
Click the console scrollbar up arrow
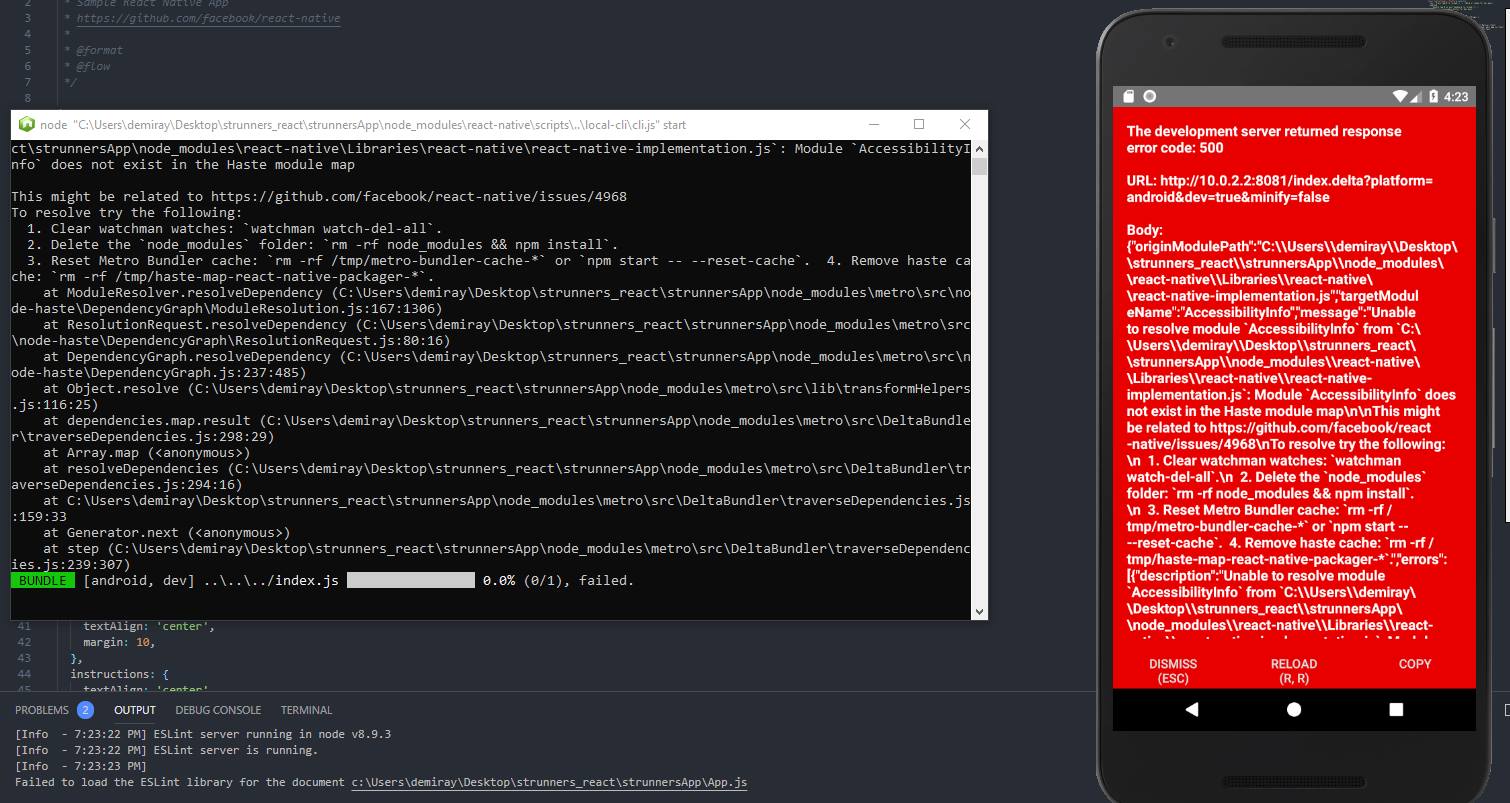point(979,149)
